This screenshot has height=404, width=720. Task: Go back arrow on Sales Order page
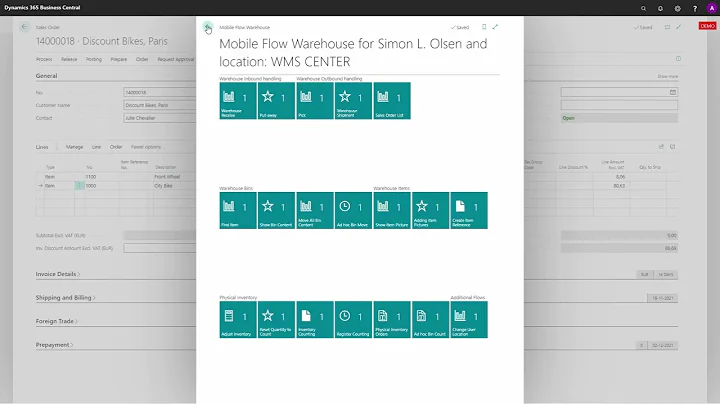[x=24, y=27]
